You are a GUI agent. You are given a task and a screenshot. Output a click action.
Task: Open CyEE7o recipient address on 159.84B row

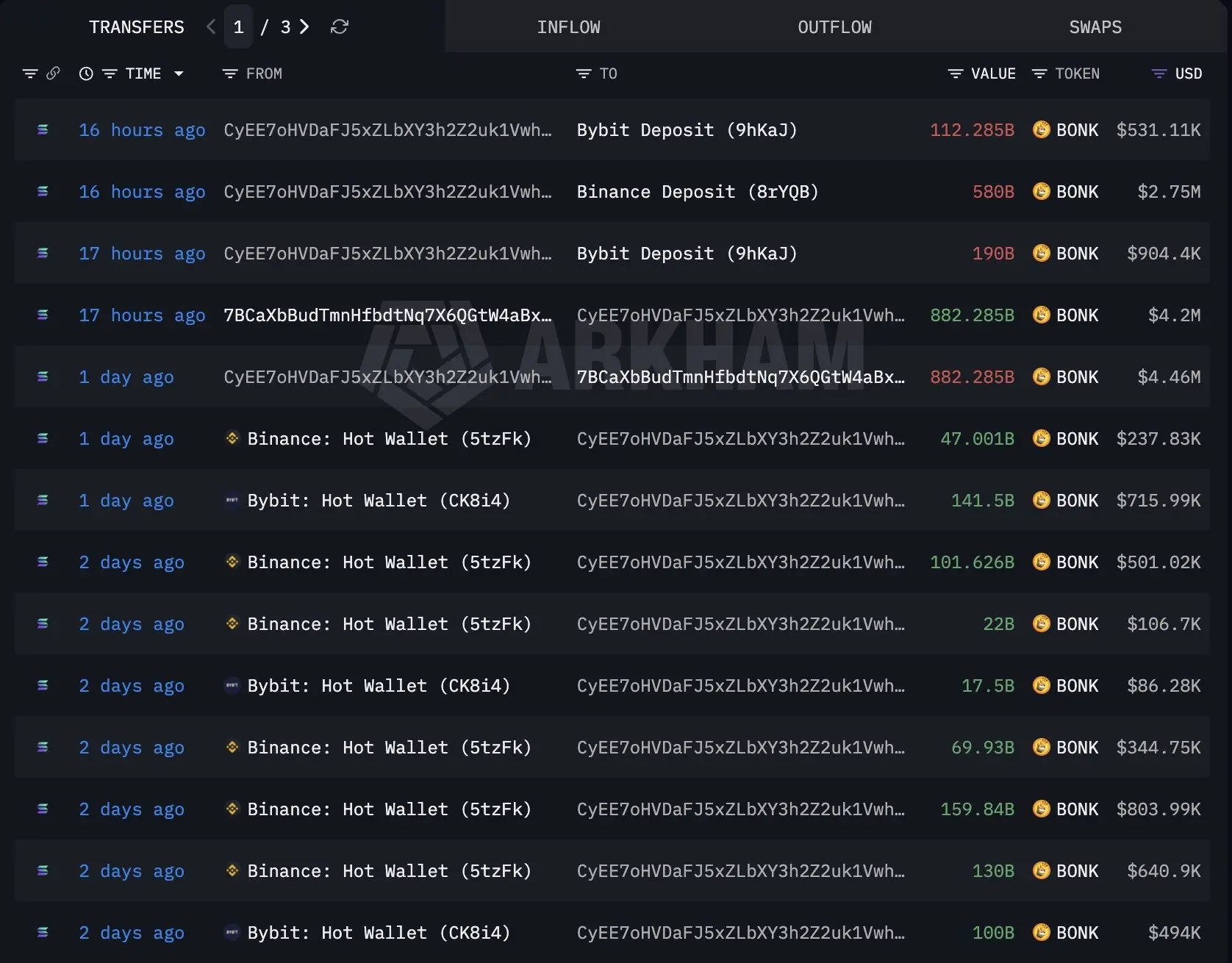(x=741, y=809)
